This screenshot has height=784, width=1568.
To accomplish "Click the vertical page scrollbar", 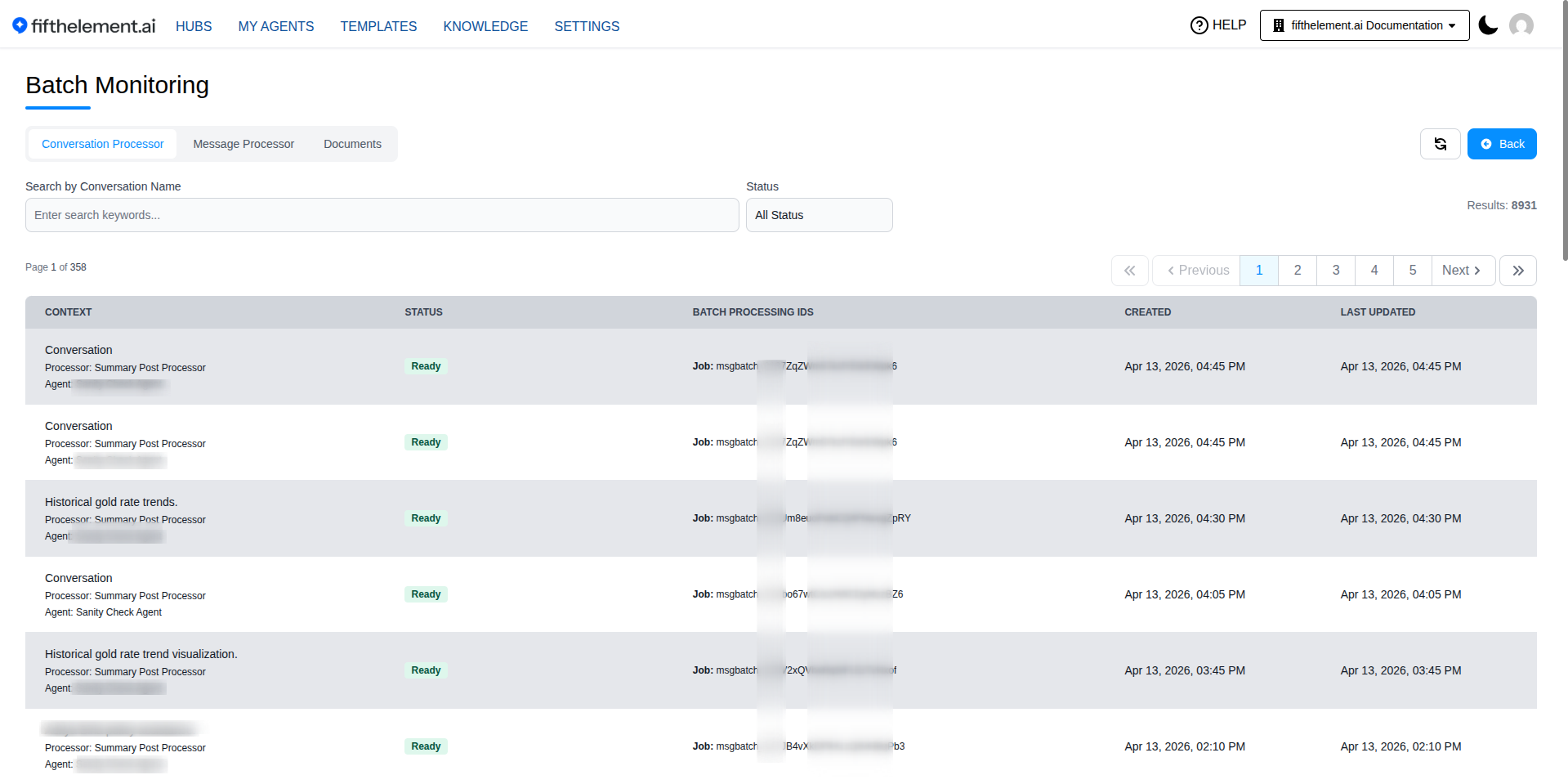I will pos(1565,131).
